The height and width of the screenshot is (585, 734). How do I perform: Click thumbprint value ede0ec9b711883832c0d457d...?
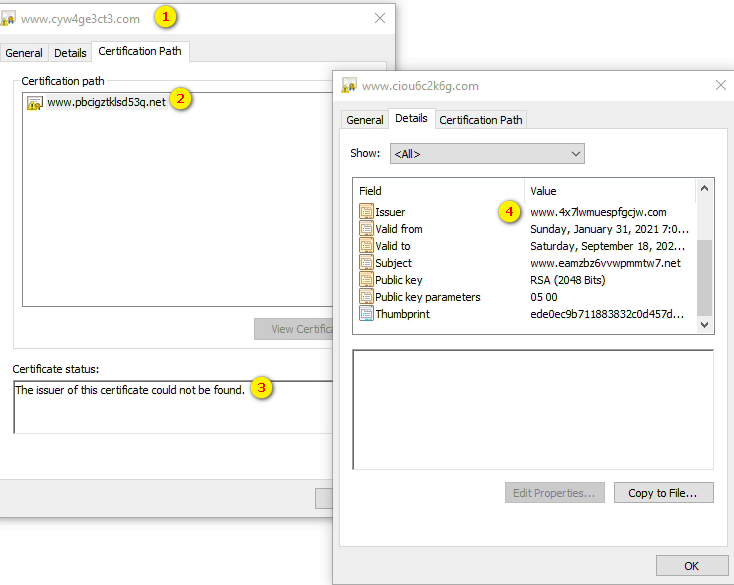click(607, 314)
